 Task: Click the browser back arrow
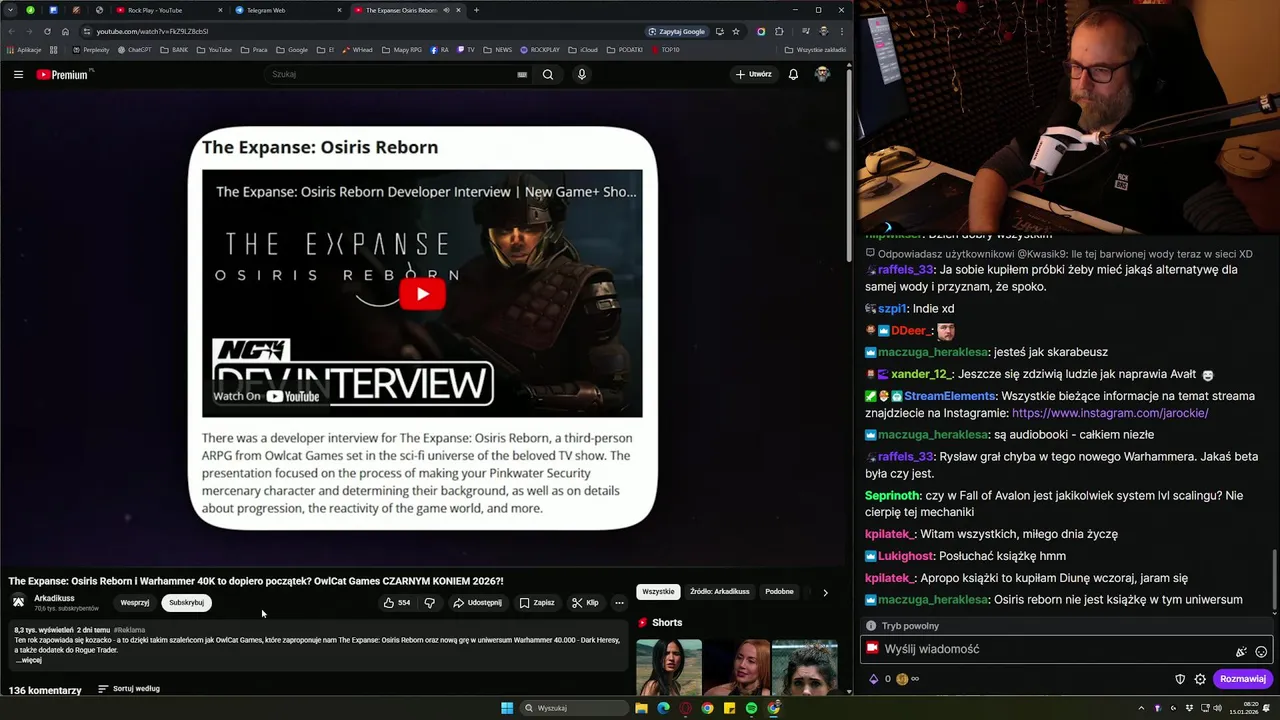pyautogui.click(x=12, y=31)
